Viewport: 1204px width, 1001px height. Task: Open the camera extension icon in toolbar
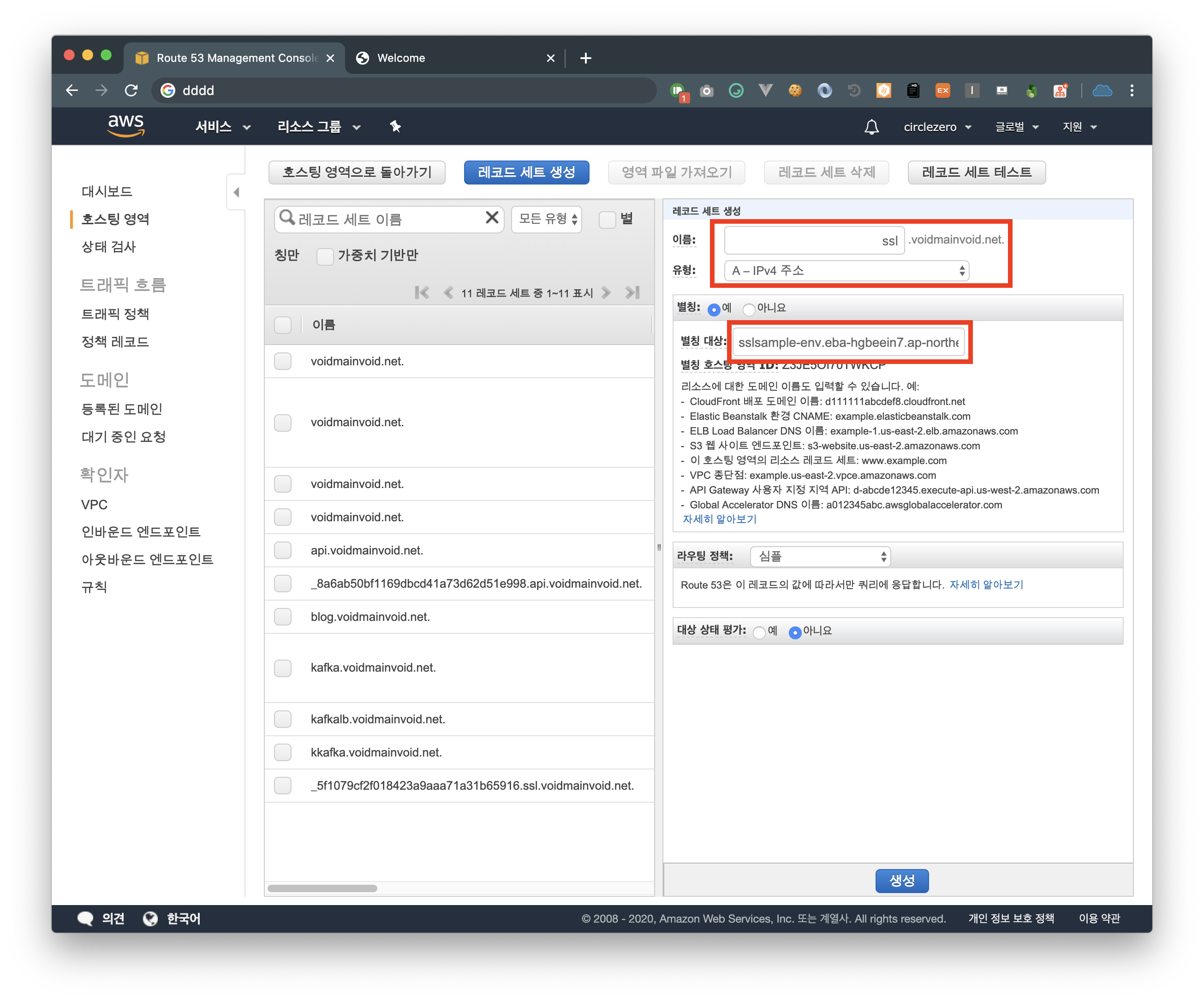(706, 90)
